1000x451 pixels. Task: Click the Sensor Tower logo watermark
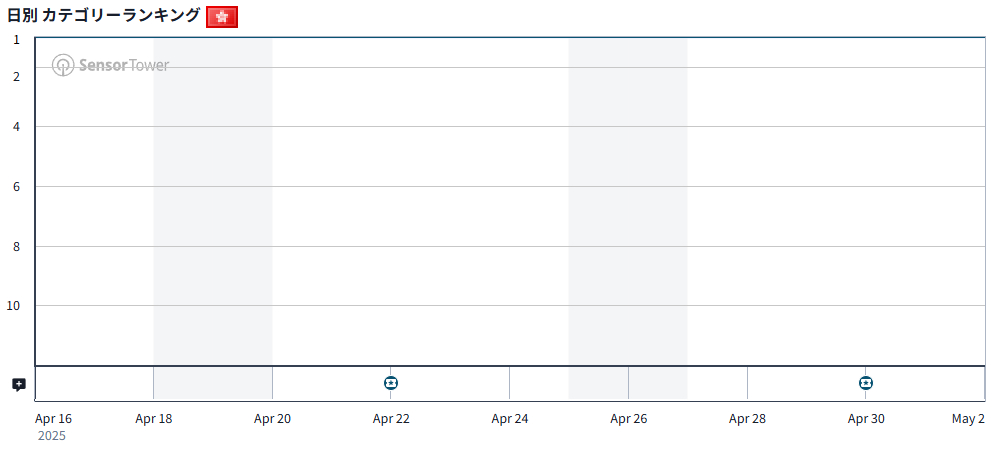tap(111, 66)
